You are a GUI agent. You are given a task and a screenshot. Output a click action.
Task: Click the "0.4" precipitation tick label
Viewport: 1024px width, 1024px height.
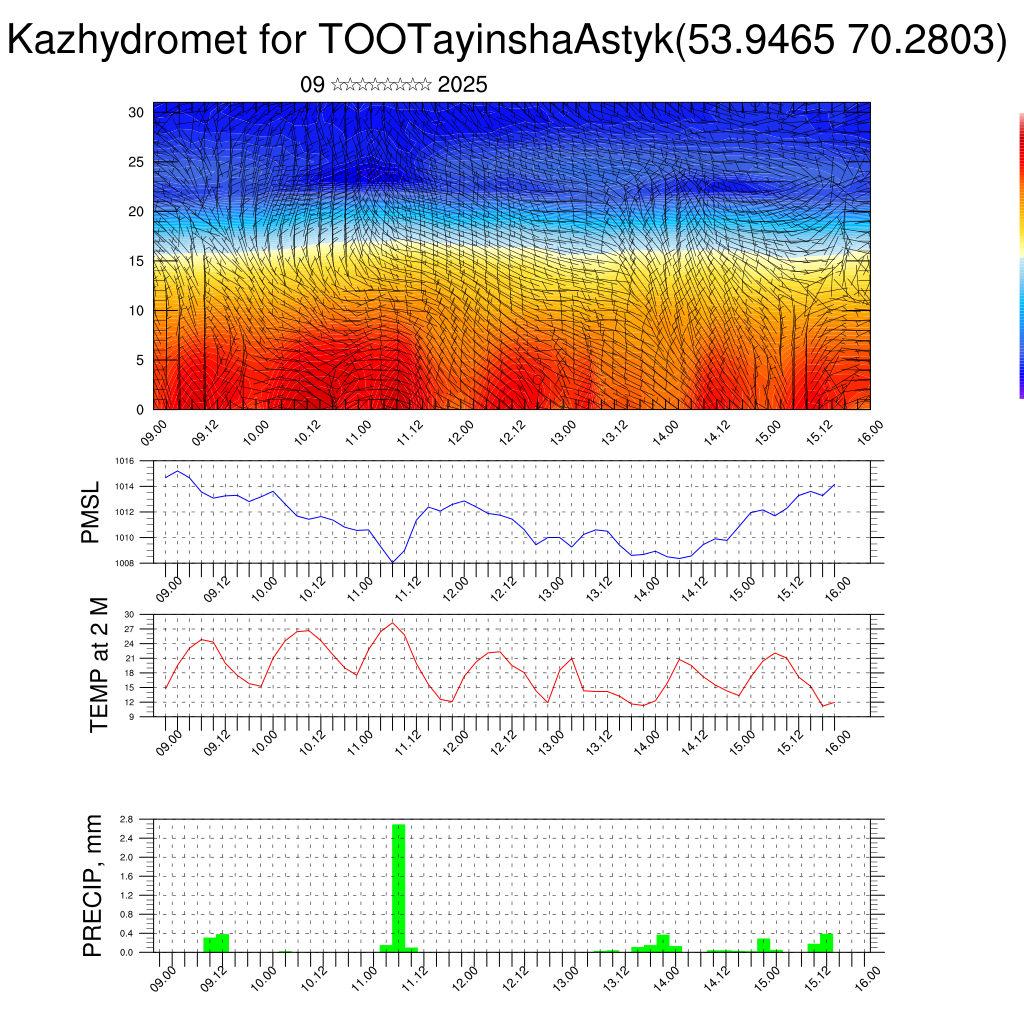(x=127, y=933)
